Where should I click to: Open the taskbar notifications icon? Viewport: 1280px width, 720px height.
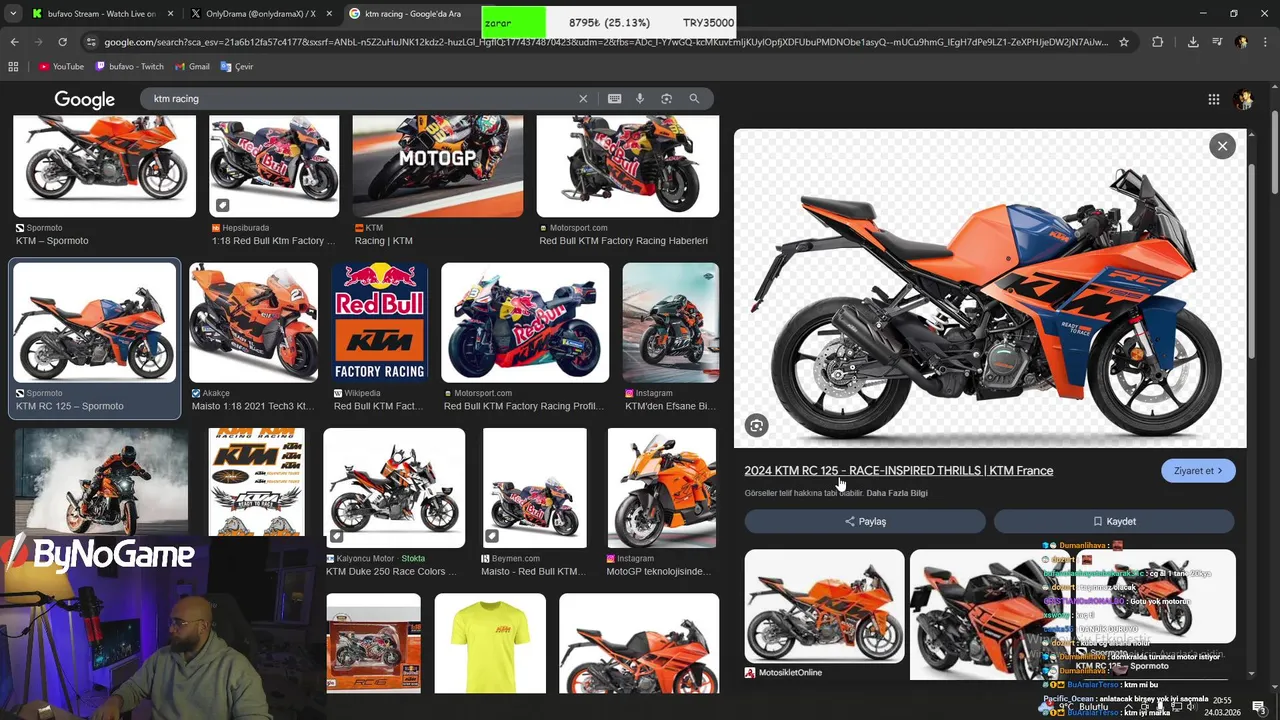tap(1259, 707)
